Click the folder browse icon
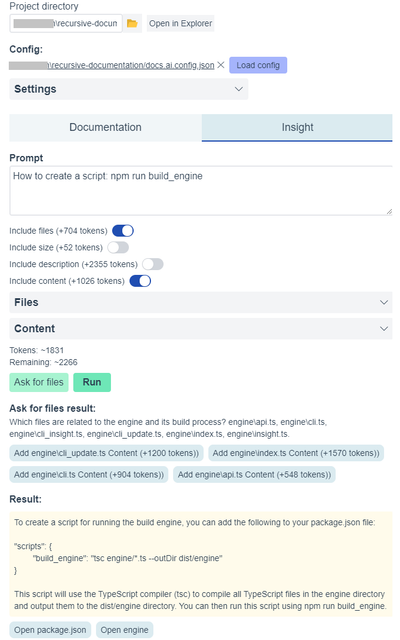The width and height of the screenshot is (400, 640). click(132, 24)
